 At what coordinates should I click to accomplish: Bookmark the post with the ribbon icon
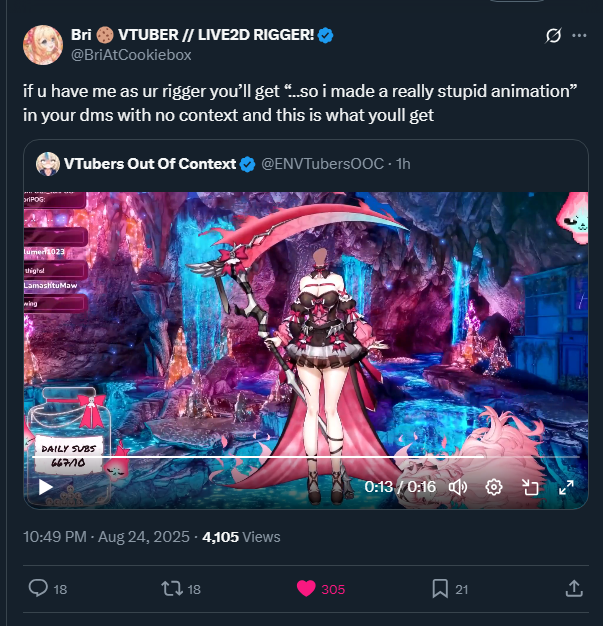(x=440, y=588)
